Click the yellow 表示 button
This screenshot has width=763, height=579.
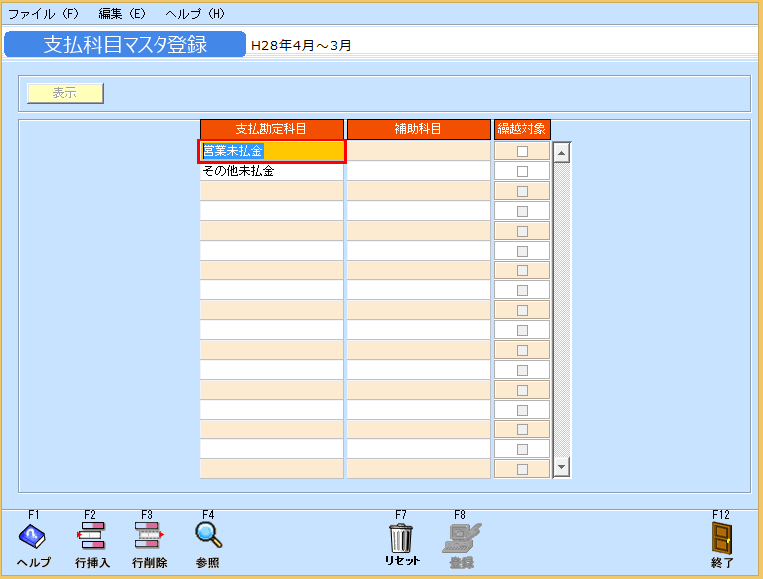(65, 93)
